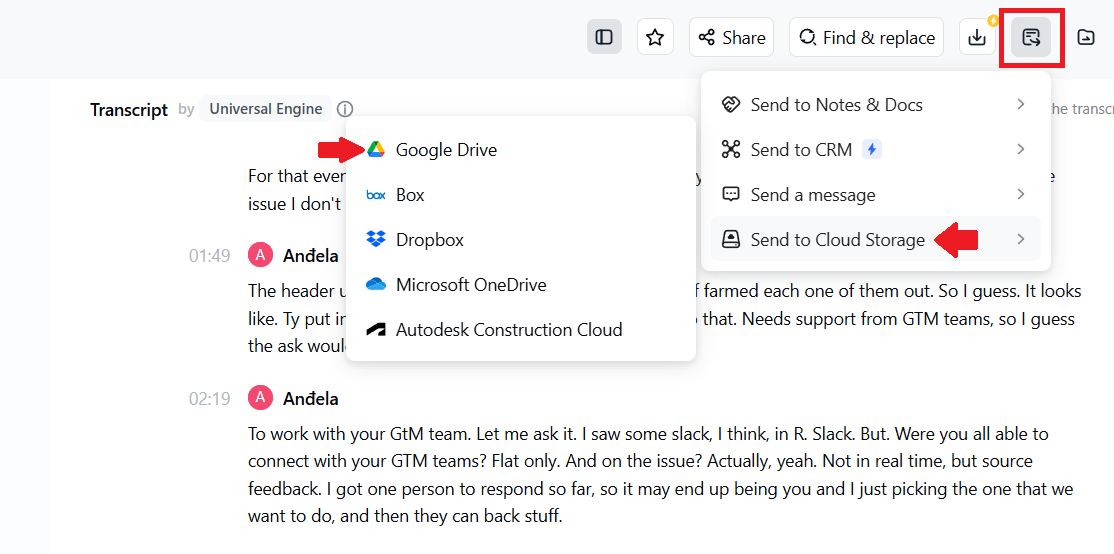Select the Microsoft OneDrive icon
The height and width of the screenshot is (554, 1114).
pos(376,285)
